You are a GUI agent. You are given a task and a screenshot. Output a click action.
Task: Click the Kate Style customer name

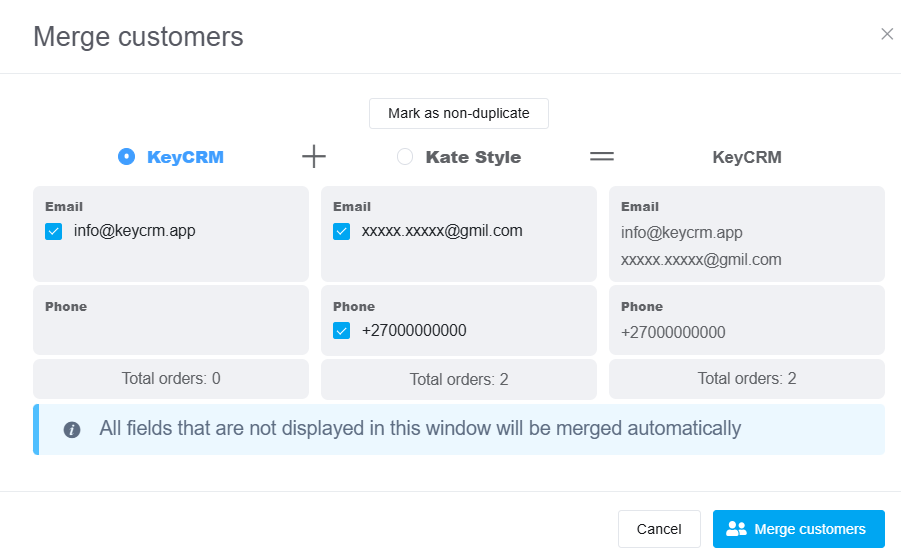point(473,157)
